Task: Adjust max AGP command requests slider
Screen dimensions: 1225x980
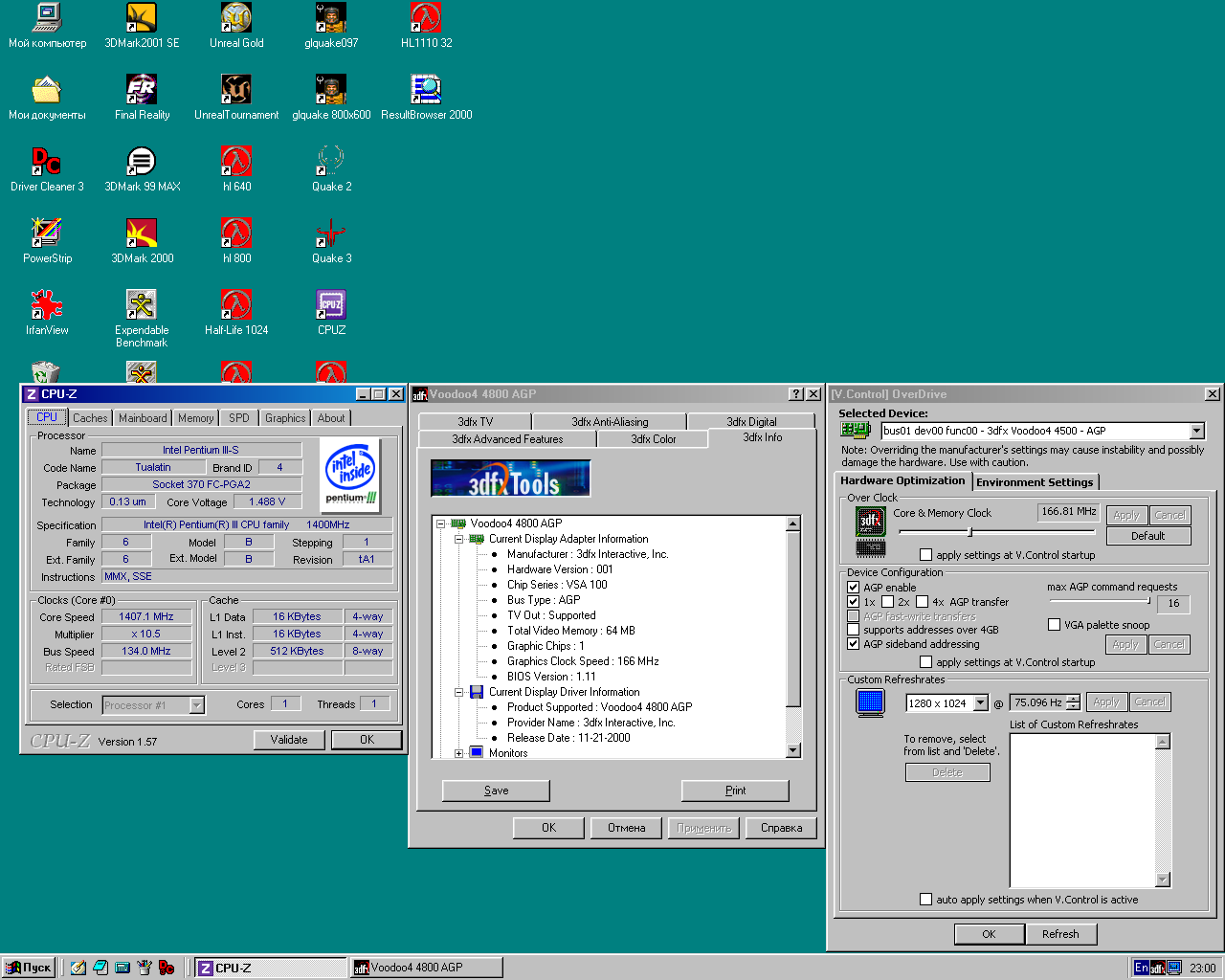Action: tap(1147, 601)
